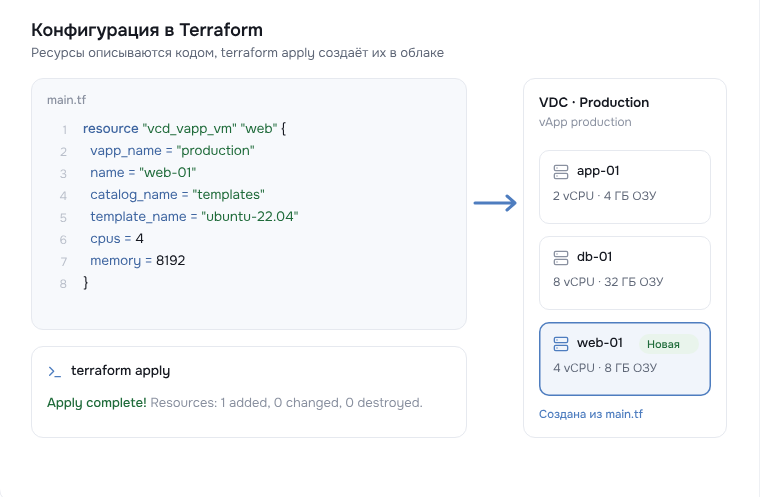Click the terminal prompt icon beside terraform apply
The width and height of the screenshot is (760, 497).
(x=54, y=371)
